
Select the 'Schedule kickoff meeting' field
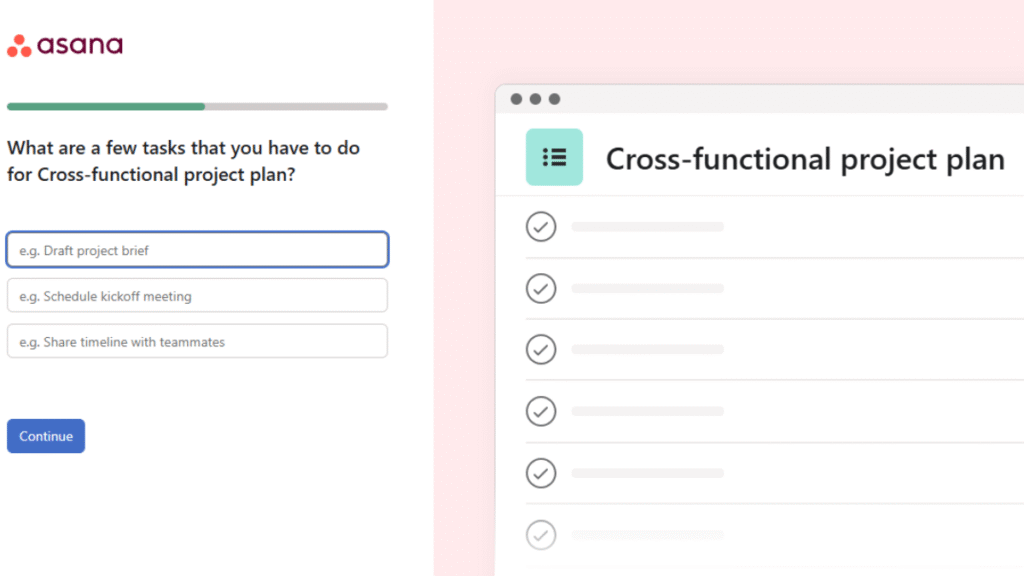(x=197, y=295)
